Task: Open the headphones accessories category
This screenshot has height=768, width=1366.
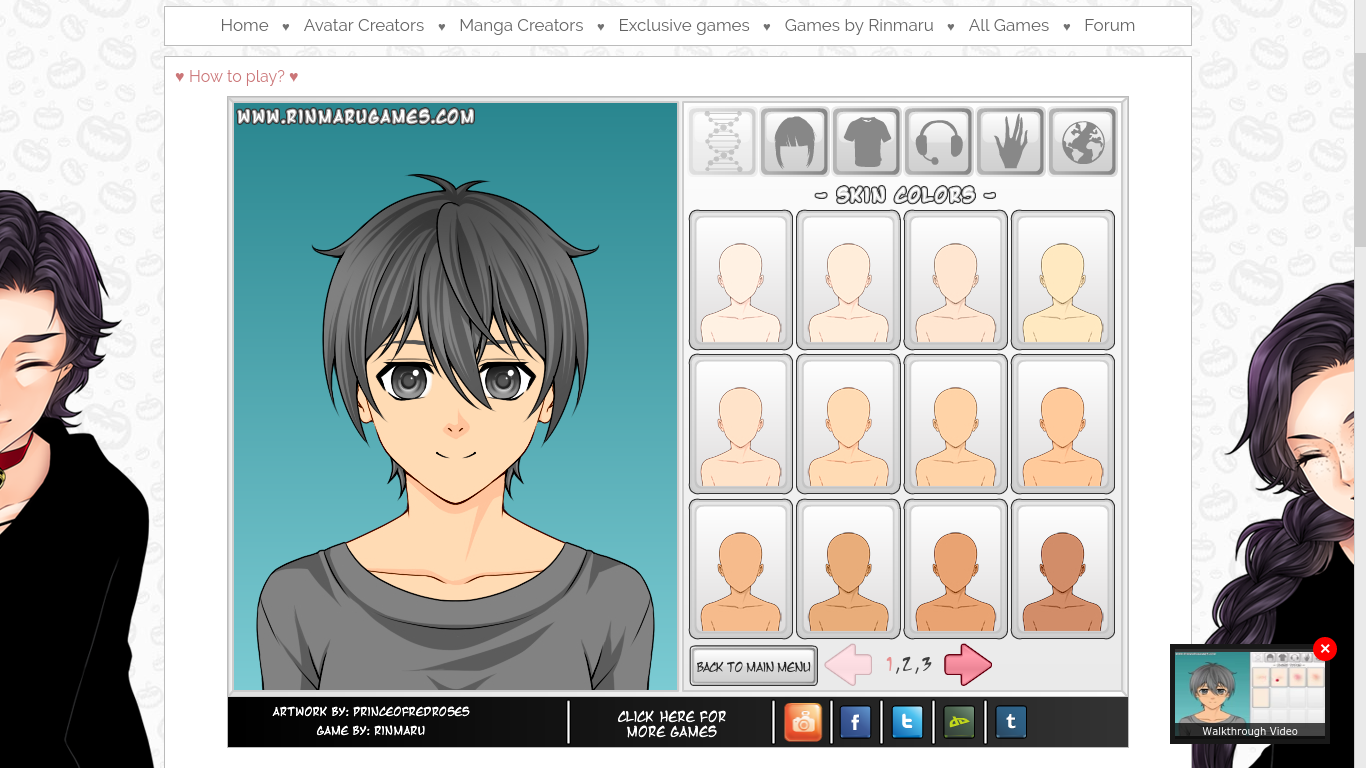Action: point(938,142)
